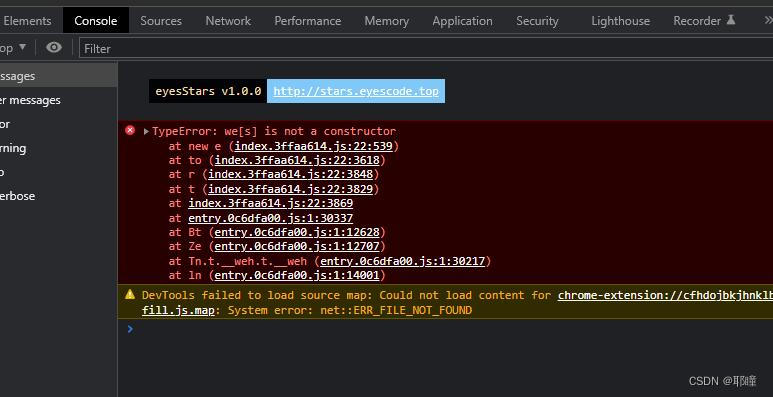
Task: Filter sidebar by errors row
Action: click(58, 124)
